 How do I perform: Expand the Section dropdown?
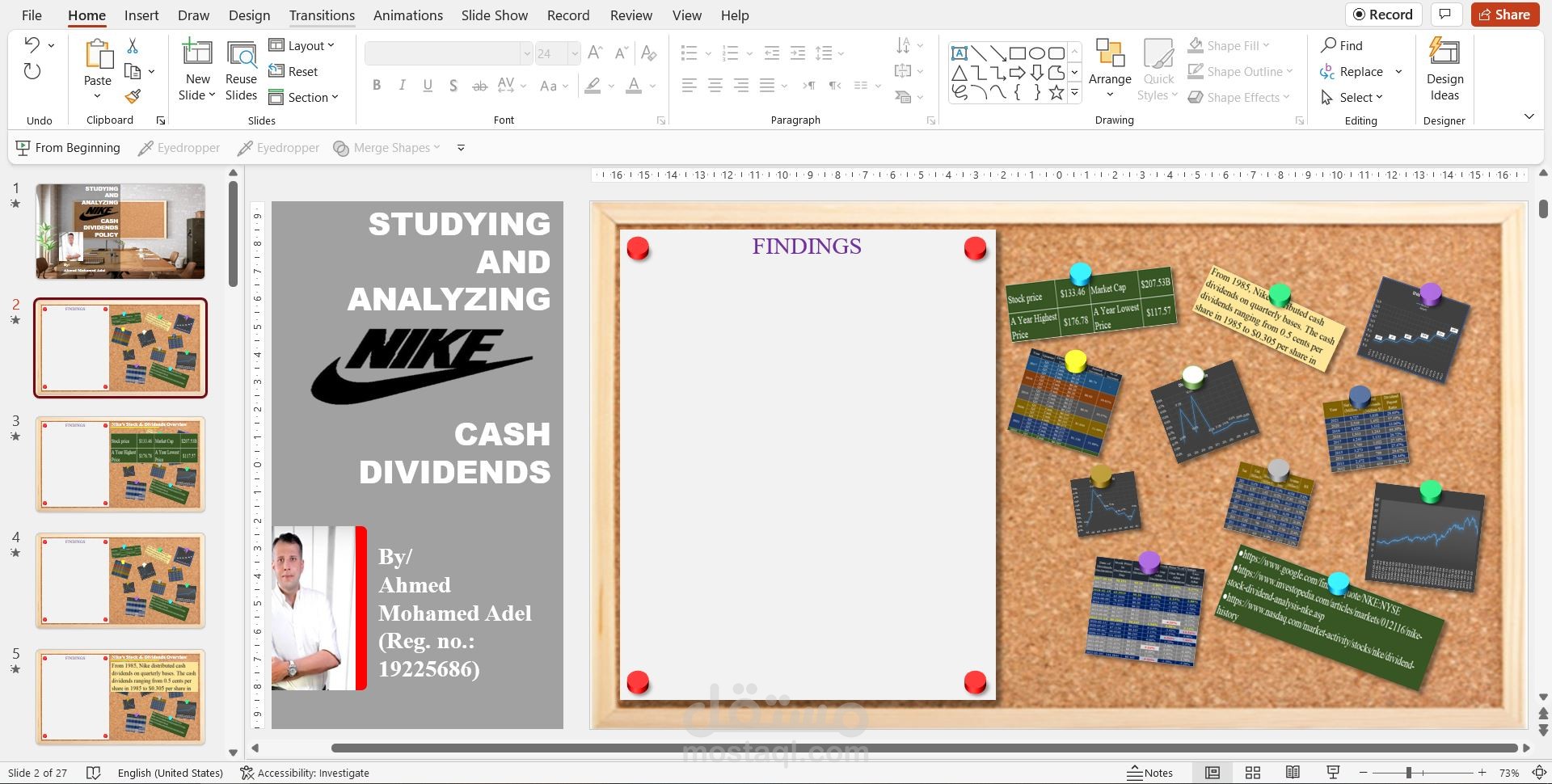[x=303, y=98]
